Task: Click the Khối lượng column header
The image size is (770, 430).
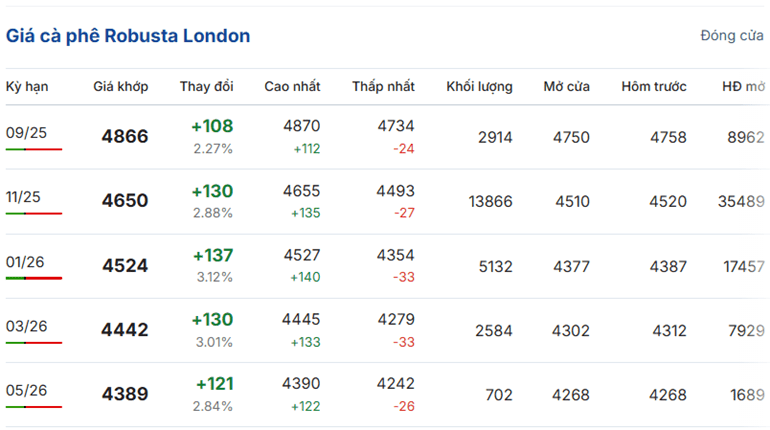Action: pyautogui.click(x=479, y=86)
